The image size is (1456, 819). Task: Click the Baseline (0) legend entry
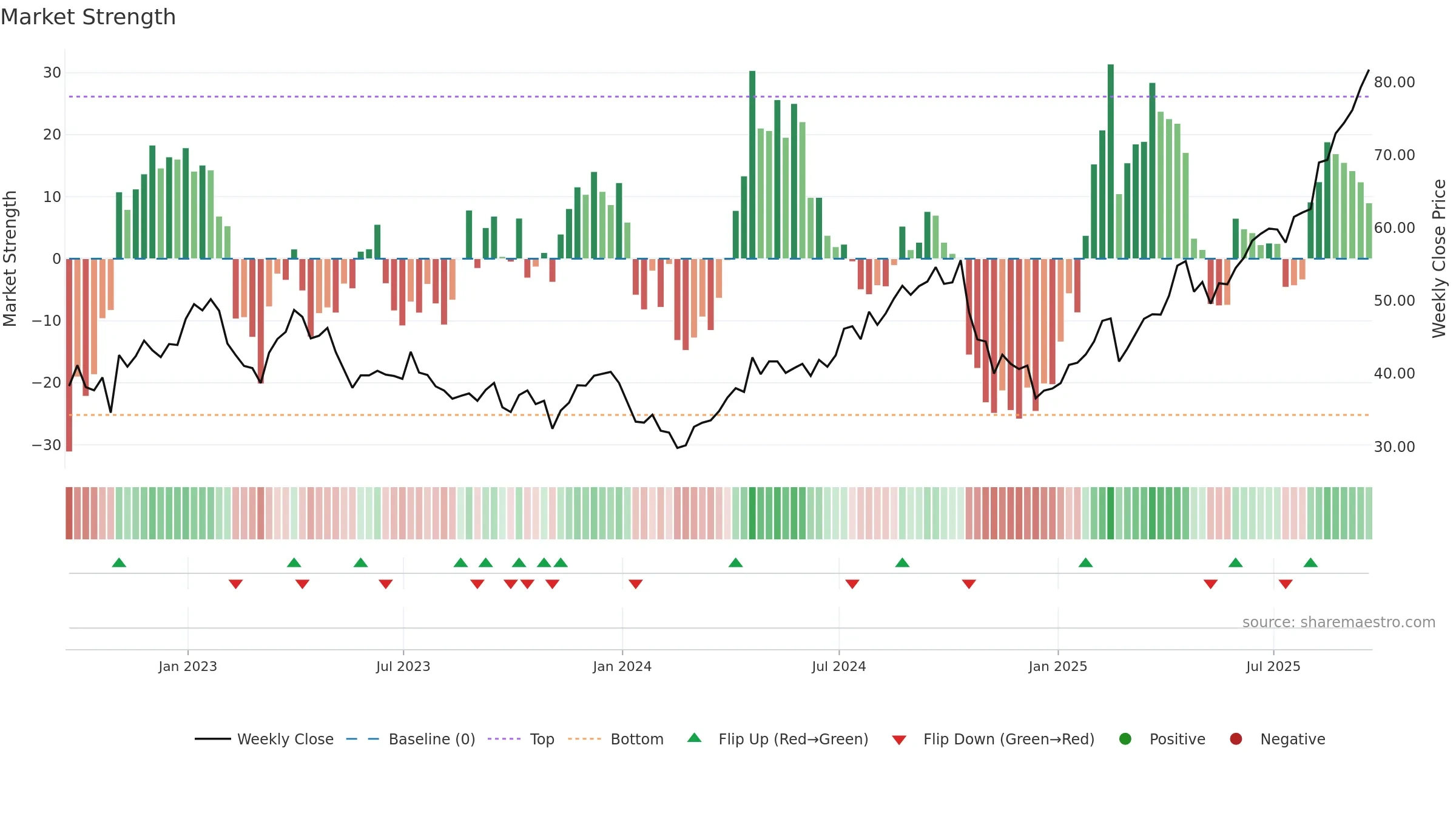click(410, 739)
